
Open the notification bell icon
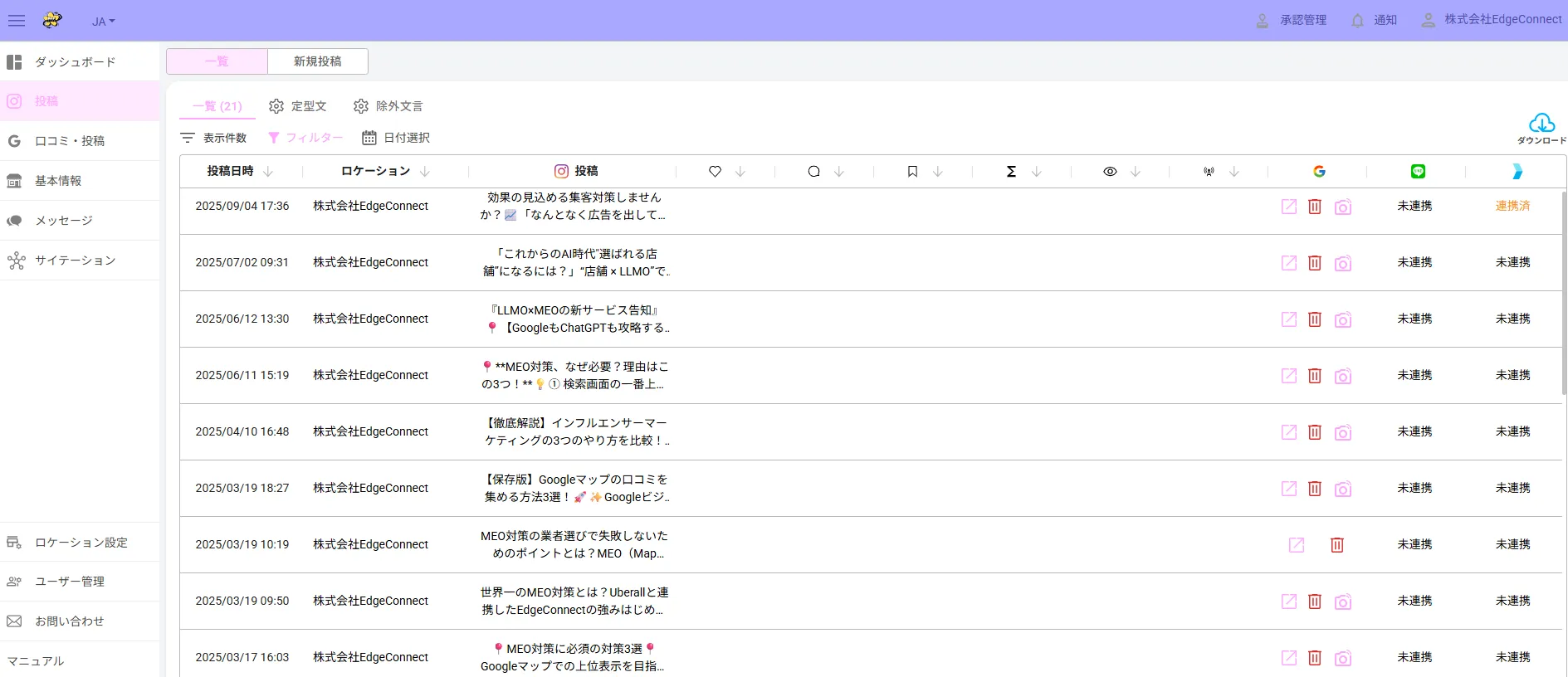coord(1357,21)
